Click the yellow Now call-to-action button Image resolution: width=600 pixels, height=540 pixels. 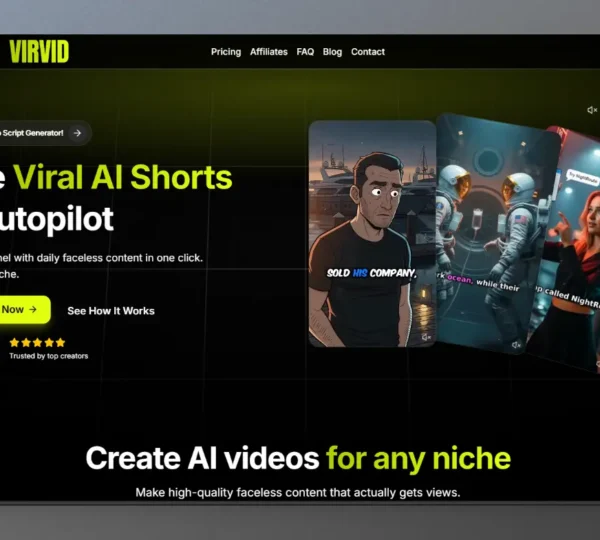[24, 310]
